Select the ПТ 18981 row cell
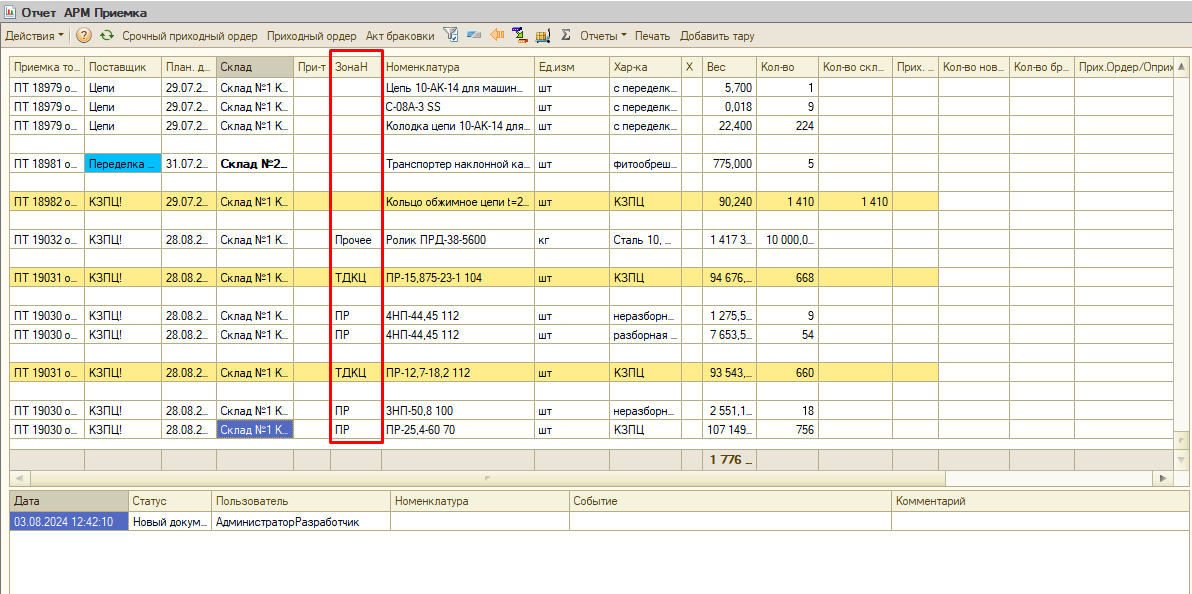The height and width of the screenshot is (594, 1192). click(47, 164)
